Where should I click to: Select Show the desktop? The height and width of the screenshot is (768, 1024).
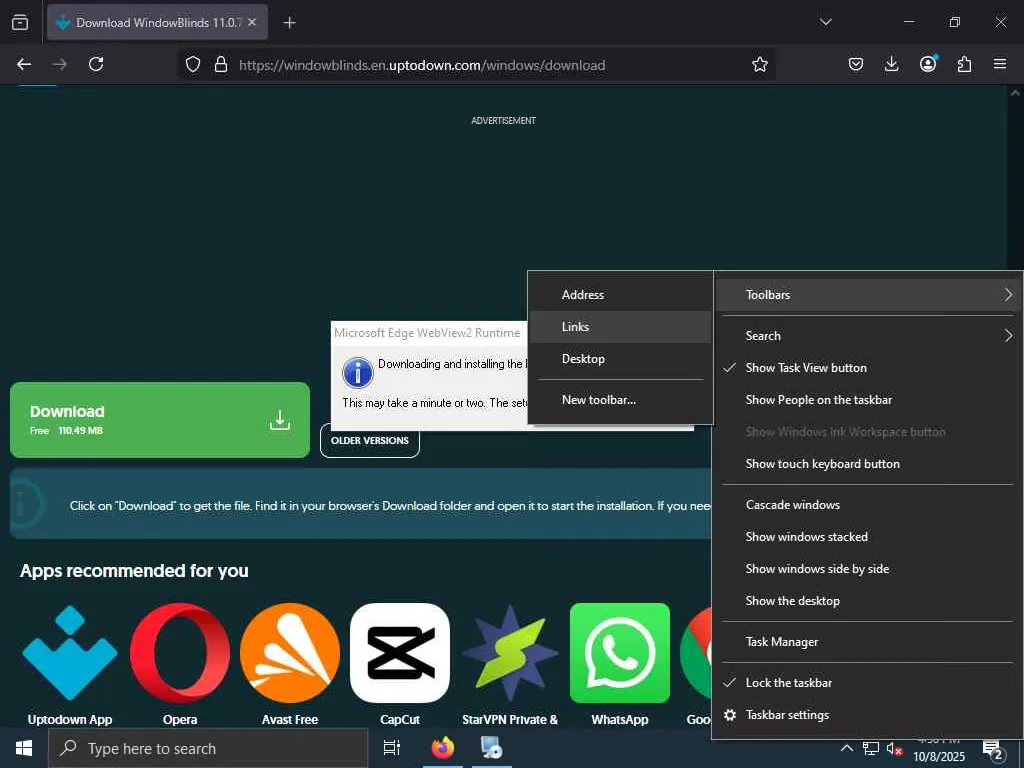[x=868, y=601]
